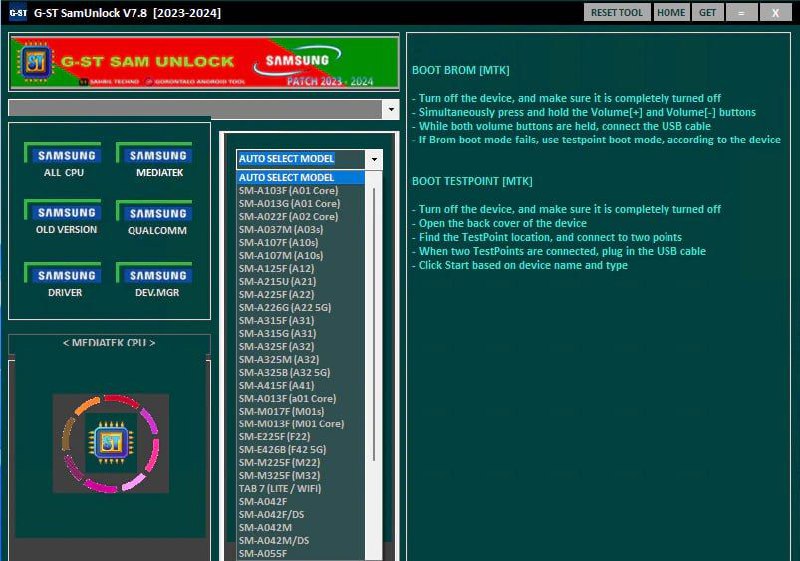
Task: Select SM-A037M (A03s) model
Action: click(301, 230)
